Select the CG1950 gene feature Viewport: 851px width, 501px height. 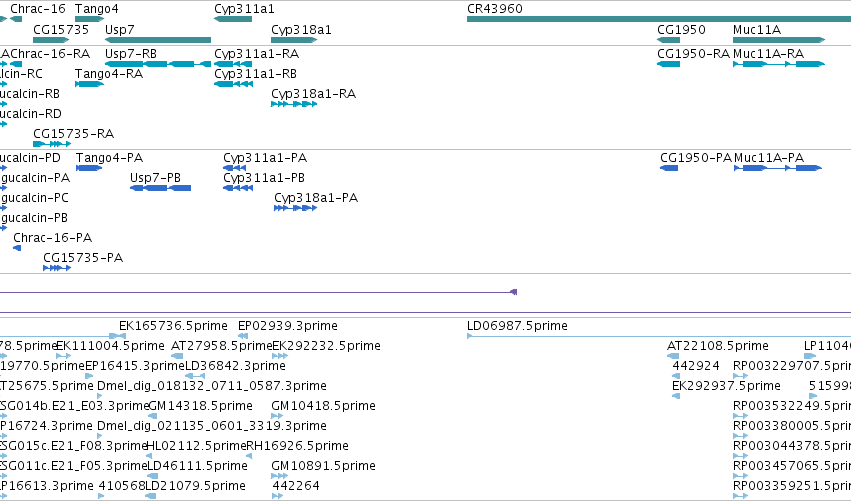668,40
